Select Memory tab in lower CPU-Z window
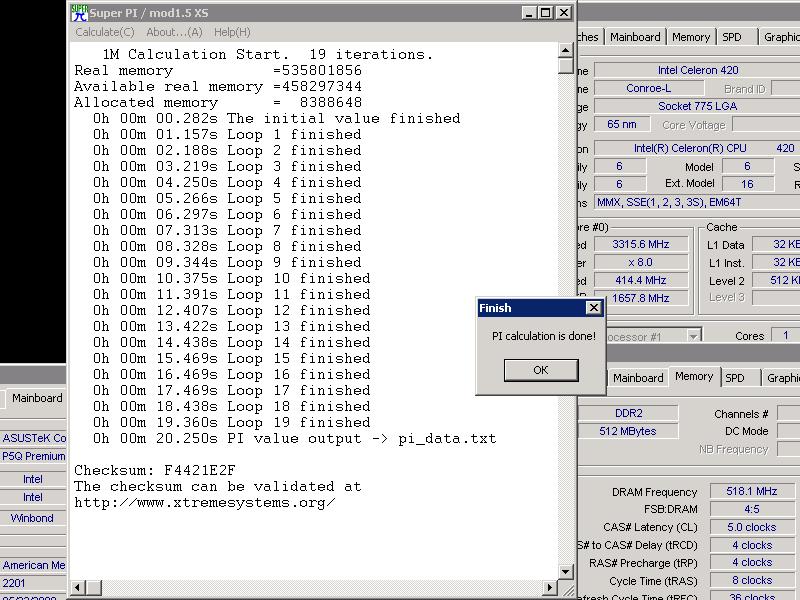Screen dimensions: 800x600 pos(694,377)
